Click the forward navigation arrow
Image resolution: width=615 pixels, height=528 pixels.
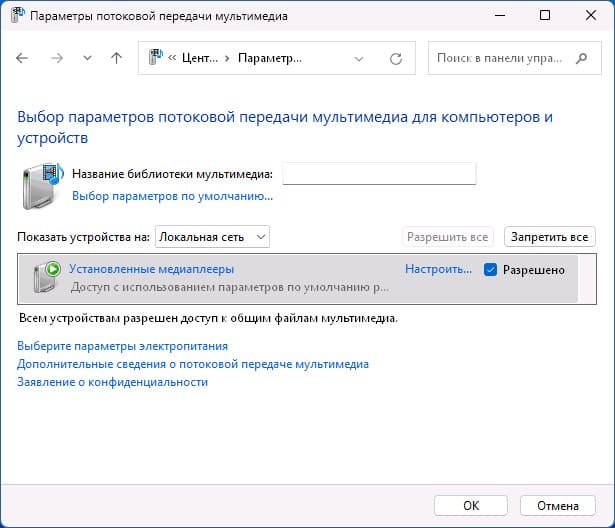pyautogui.click(x=57, y=58)
